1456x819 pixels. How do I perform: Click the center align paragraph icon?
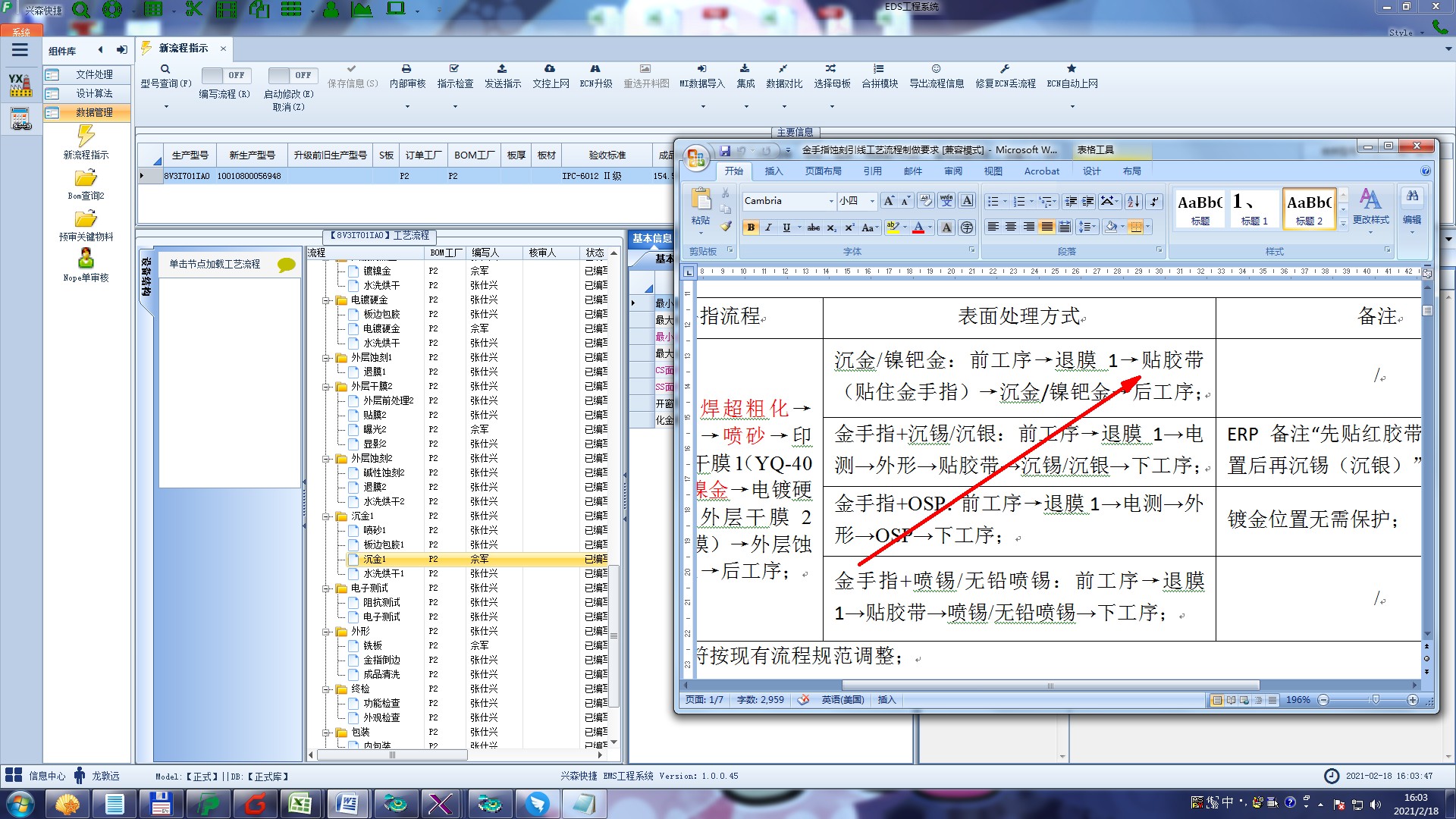[1010, 227]
